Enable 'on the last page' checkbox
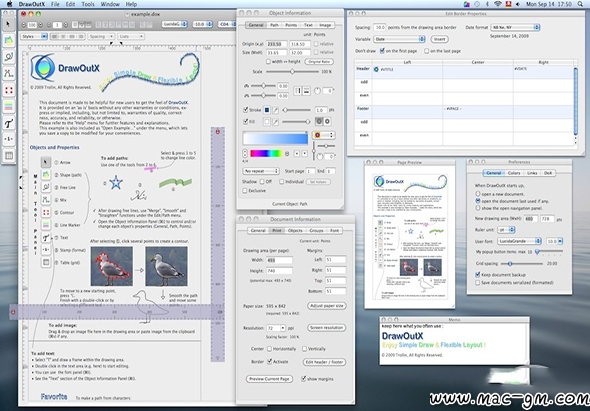Screen dimensions: 590x411 pyautogui.click(x=427, y=51)
